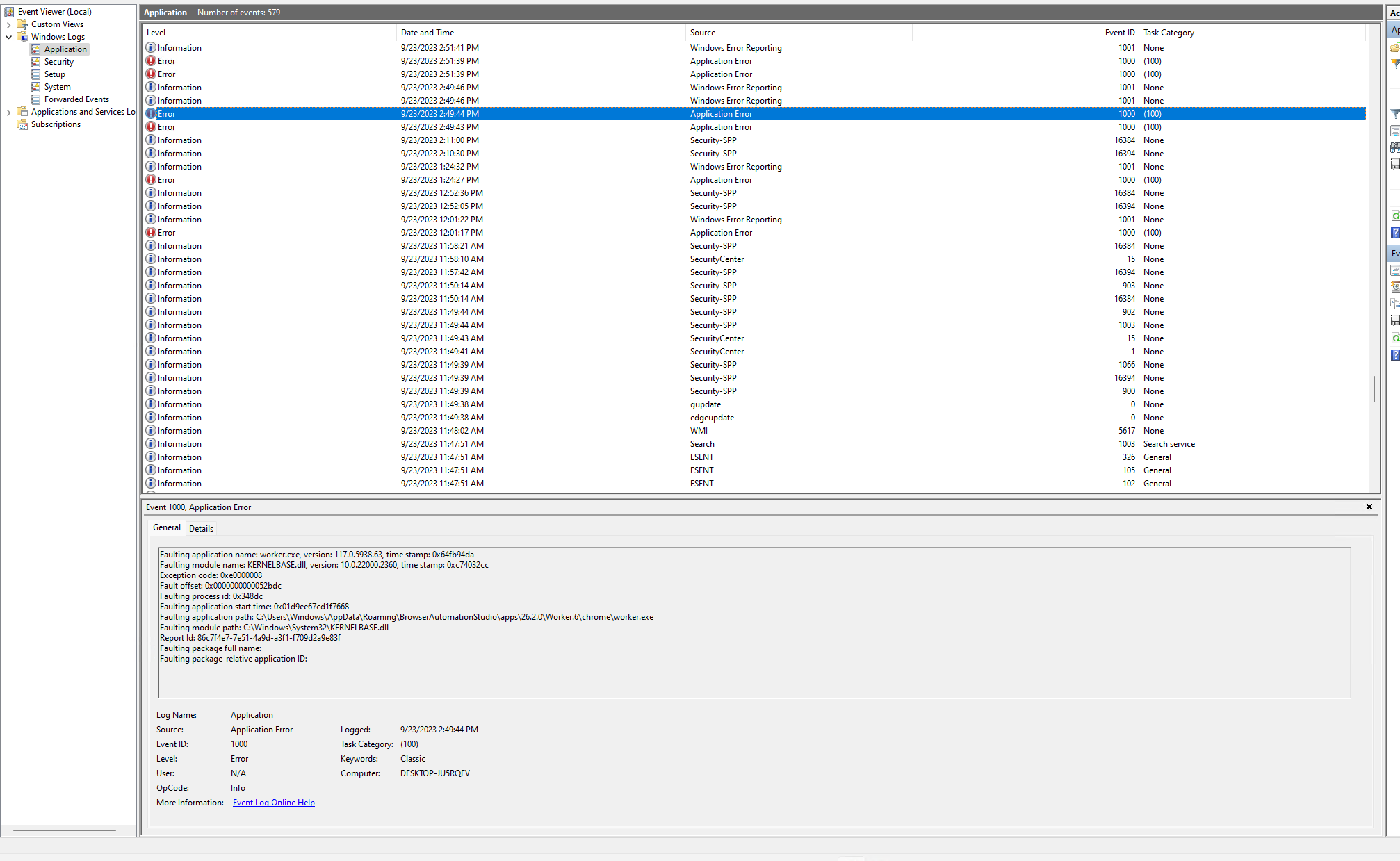
Task: Click the event list vertical scrollbar thumb
Action: tap(1374, 389)
